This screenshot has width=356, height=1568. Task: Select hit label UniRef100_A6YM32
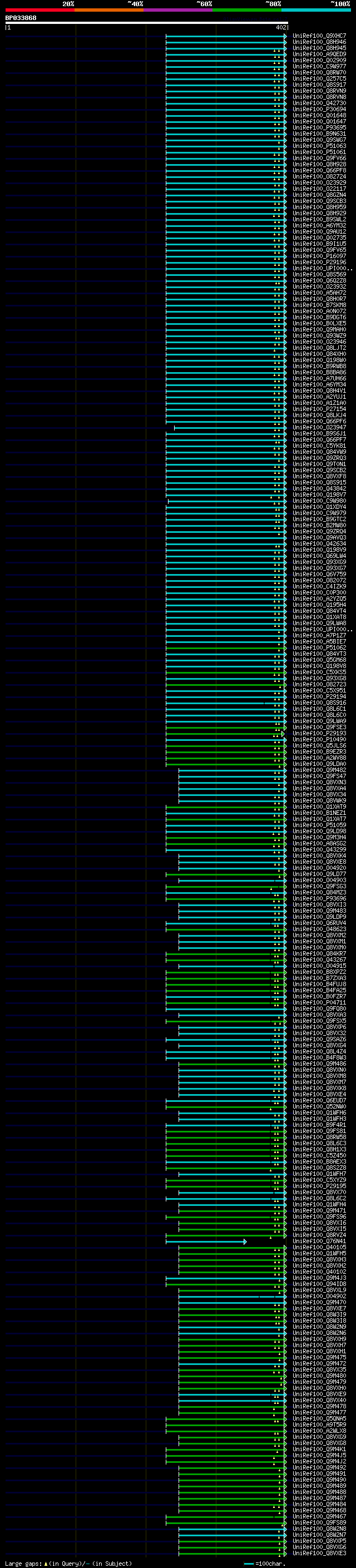[x=319, y=226]
